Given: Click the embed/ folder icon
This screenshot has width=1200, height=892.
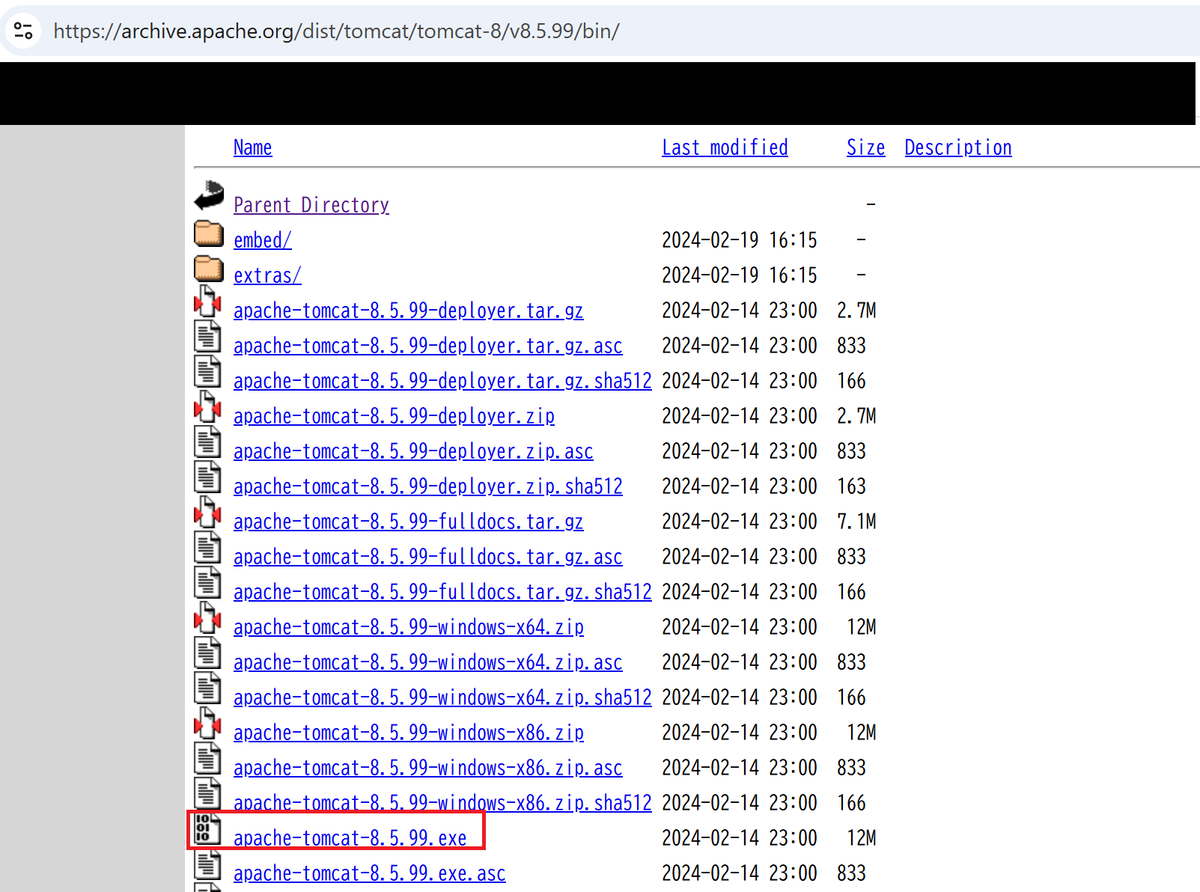Looking at the screenshot, I should 208,236.
